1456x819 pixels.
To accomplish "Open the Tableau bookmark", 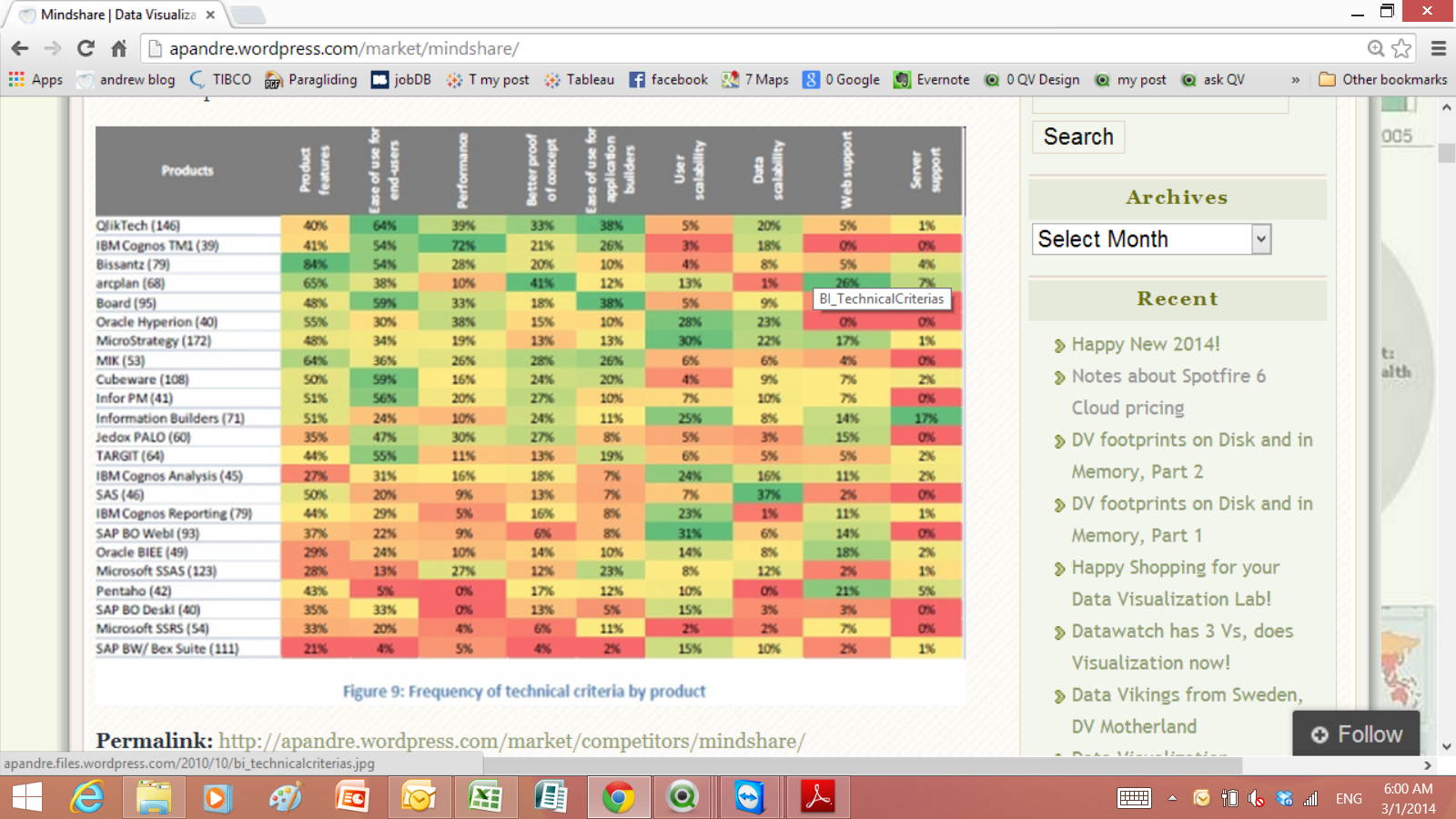I will point(579,80).
